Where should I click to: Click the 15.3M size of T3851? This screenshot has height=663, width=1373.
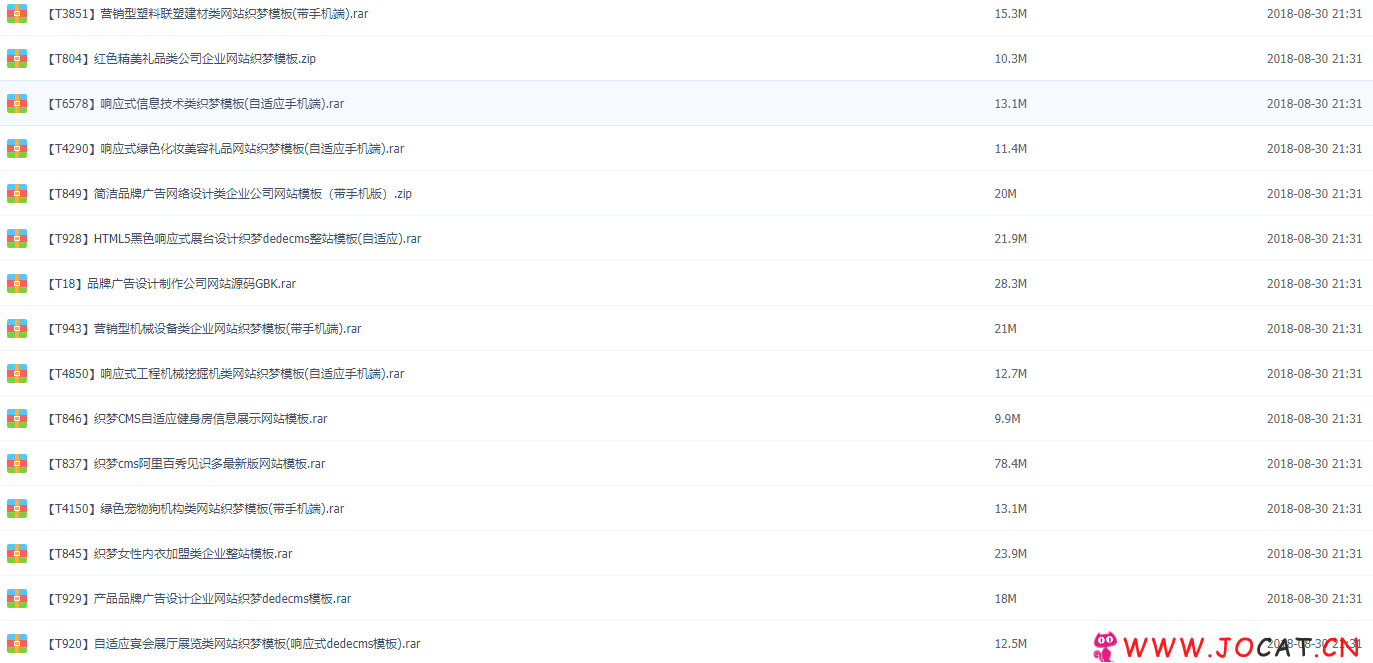tap(1011, 14)
